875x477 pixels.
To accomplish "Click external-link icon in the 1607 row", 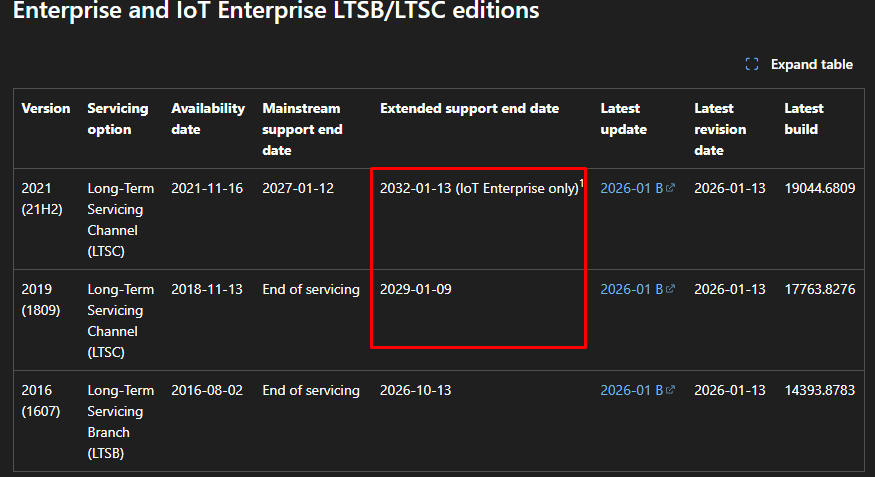I will click(x=670, y=390).
